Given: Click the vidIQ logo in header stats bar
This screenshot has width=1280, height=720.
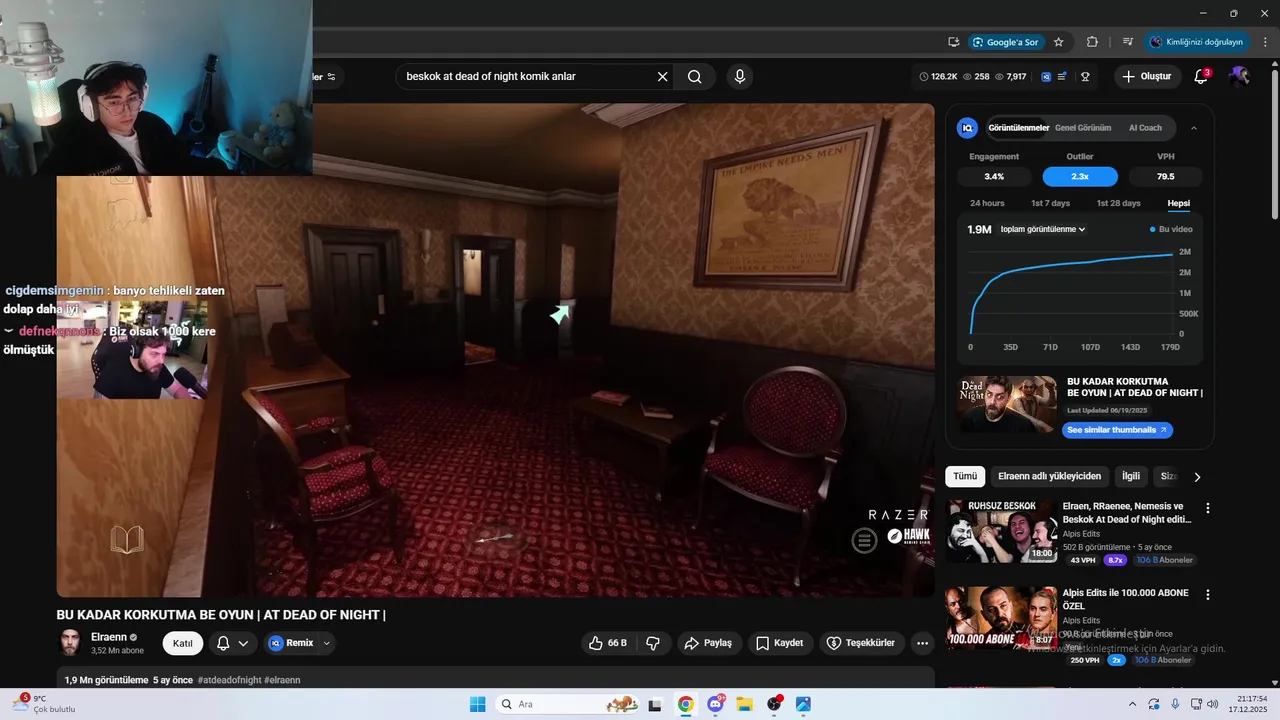Looking at the screenshot, I should [1046, 77].
